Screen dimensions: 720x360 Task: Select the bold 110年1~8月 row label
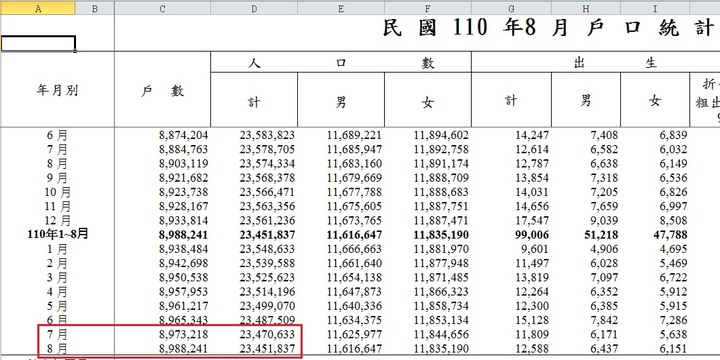[x=57, y=235]
